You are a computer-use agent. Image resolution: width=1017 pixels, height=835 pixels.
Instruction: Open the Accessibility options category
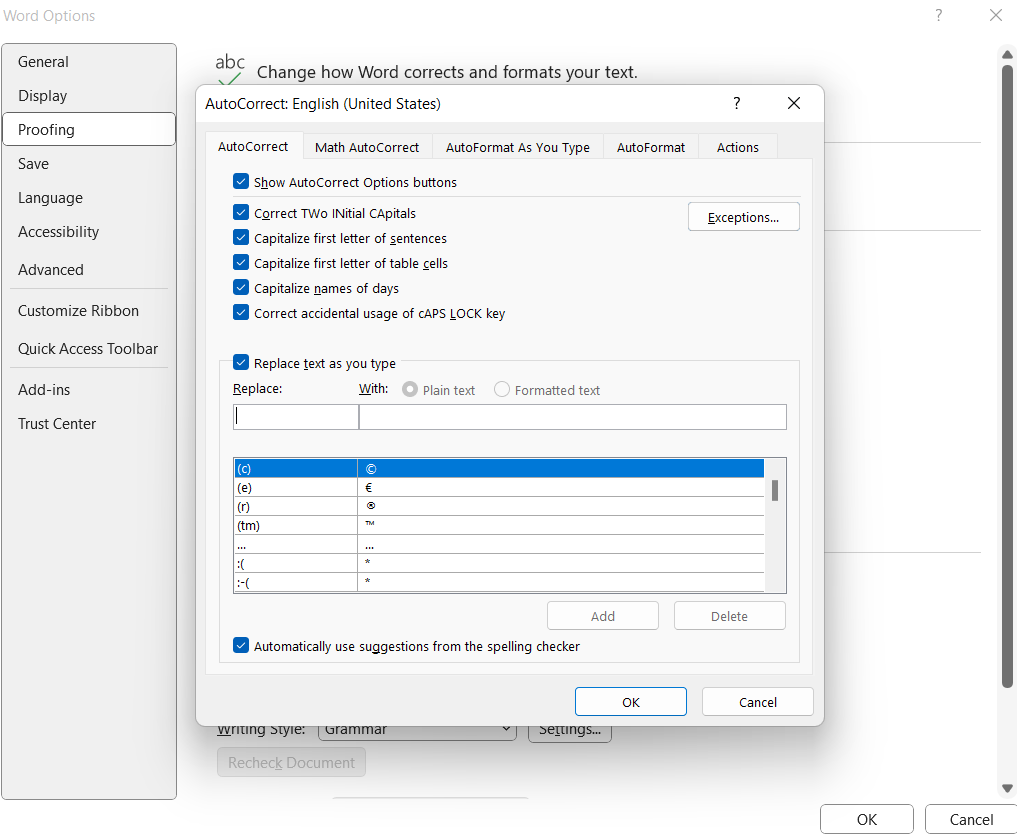(x=89, y=232)
